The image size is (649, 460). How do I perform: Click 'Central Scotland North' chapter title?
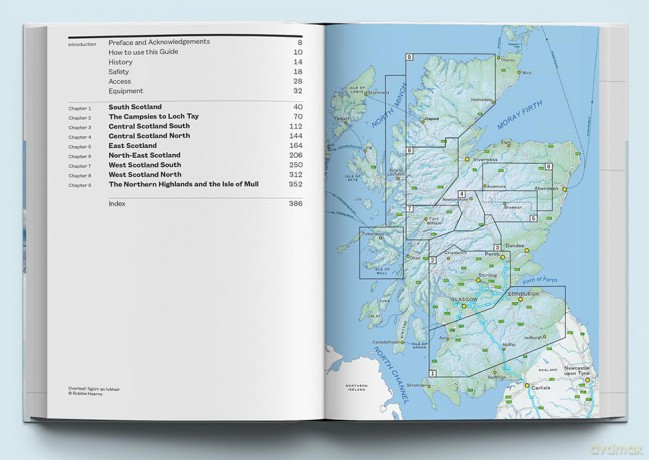click(x=149, y=136)
